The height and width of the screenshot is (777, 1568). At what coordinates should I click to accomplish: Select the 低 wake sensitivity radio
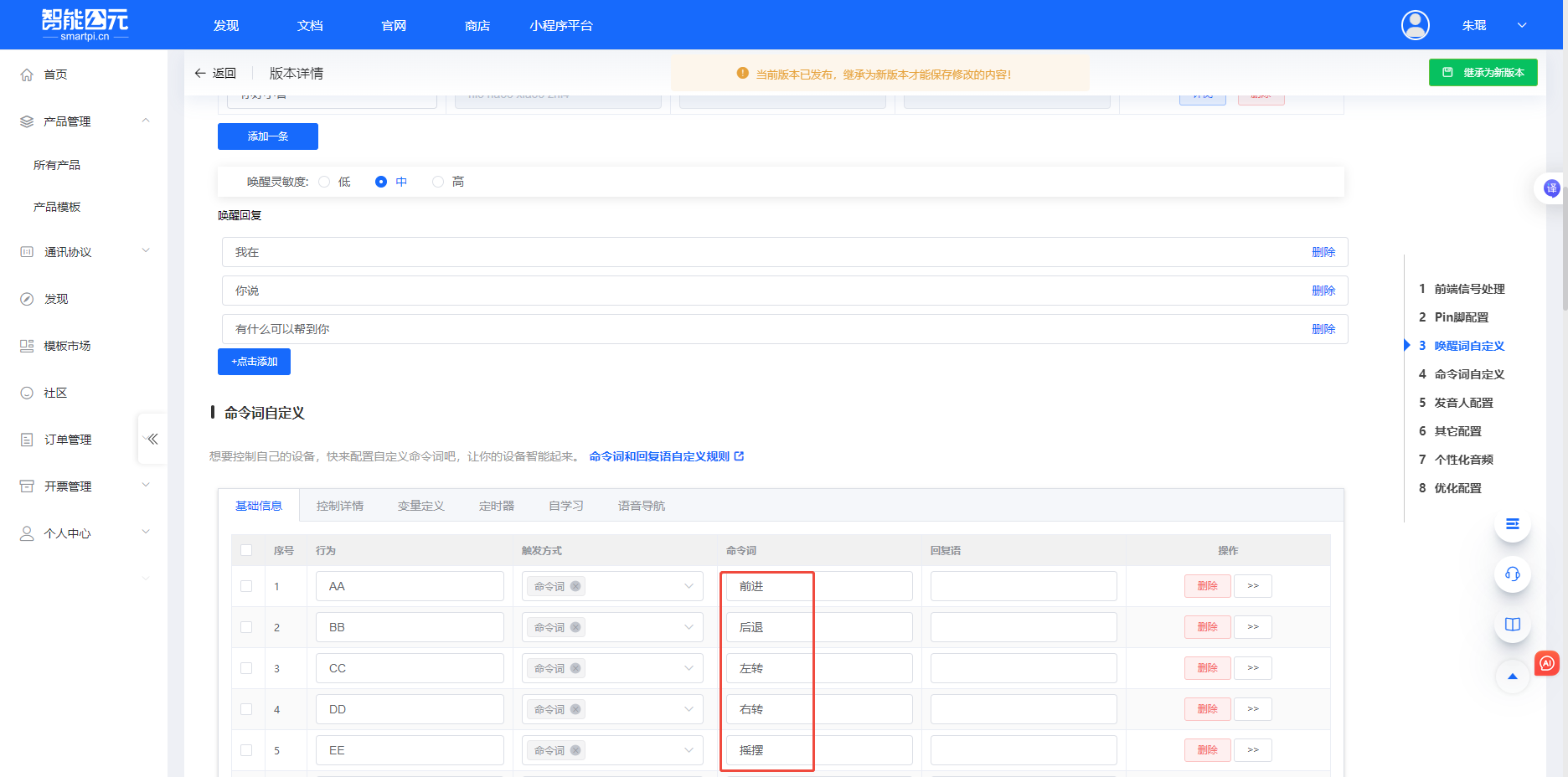(324, 182)
